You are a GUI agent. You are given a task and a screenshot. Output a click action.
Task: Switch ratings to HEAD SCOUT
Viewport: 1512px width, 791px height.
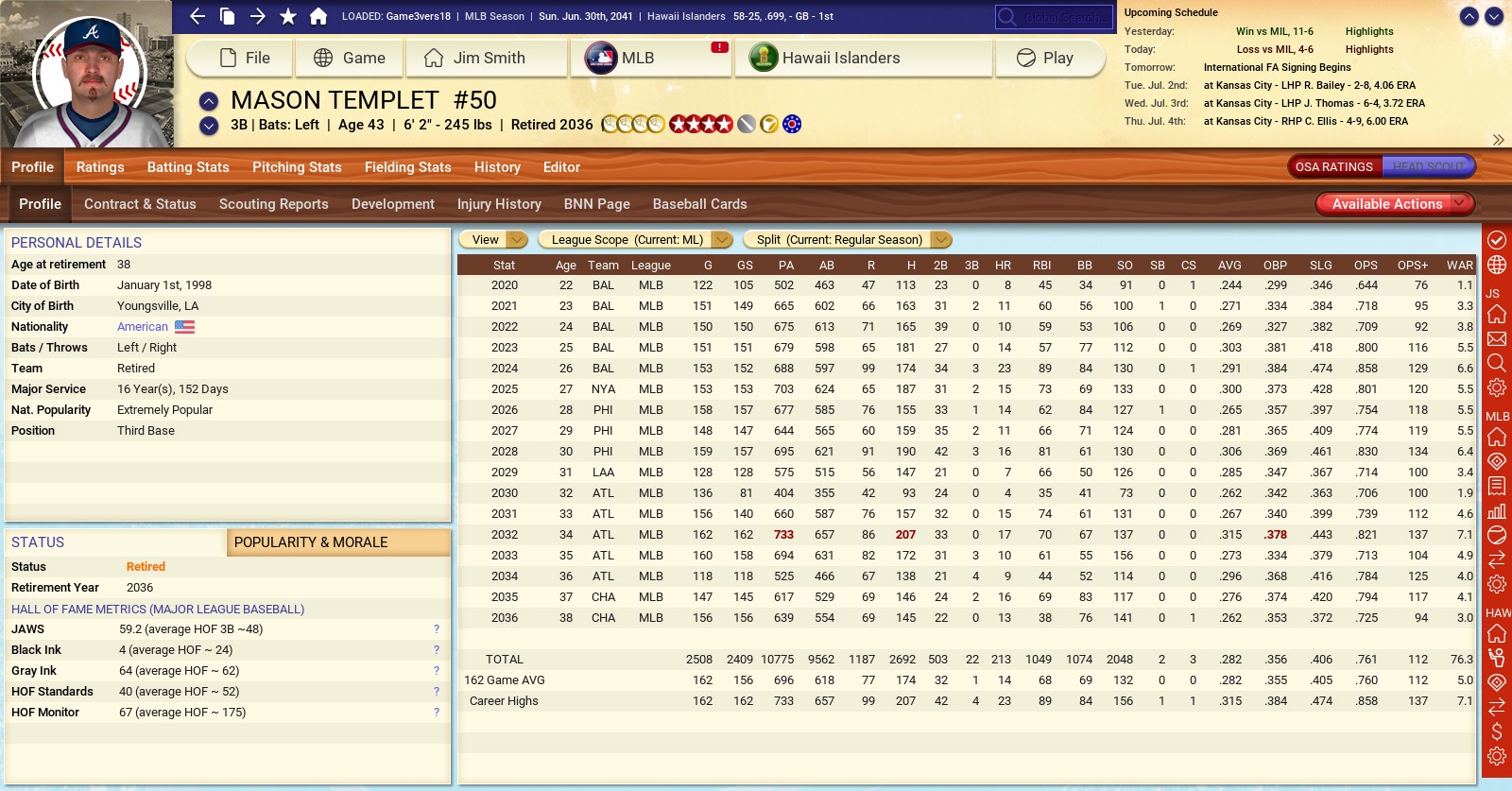coord(1428,167)
